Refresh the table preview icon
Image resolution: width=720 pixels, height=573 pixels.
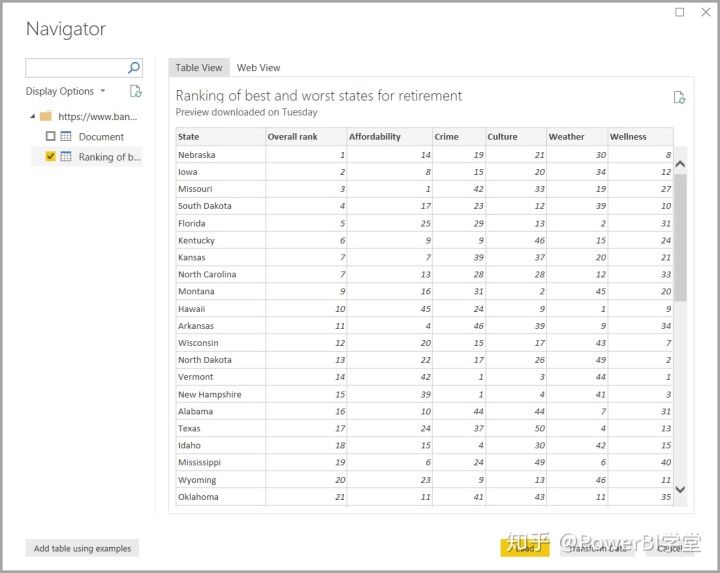tap(679, 97)
